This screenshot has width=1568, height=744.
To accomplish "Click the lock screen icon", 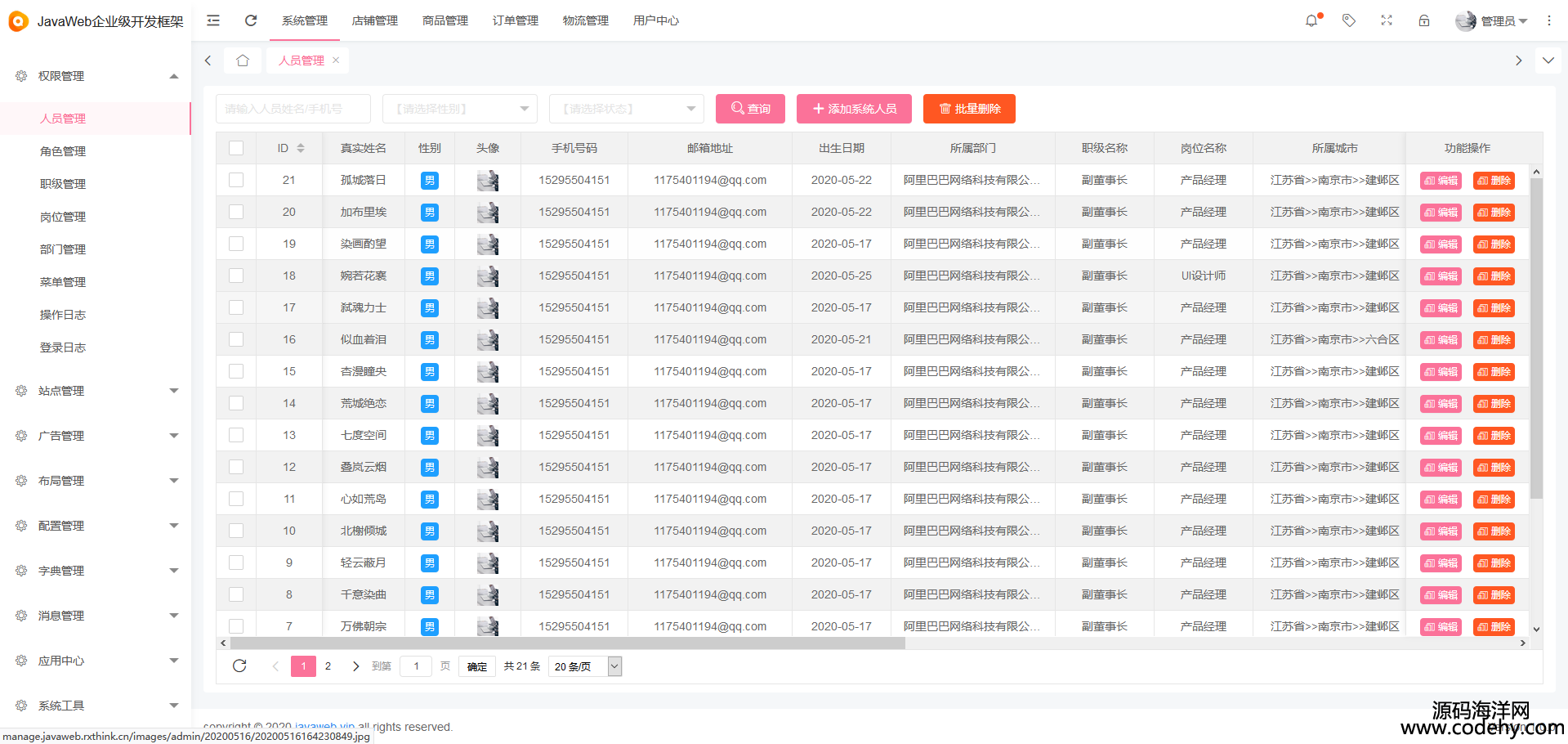I will click(x=1424, y=20).
